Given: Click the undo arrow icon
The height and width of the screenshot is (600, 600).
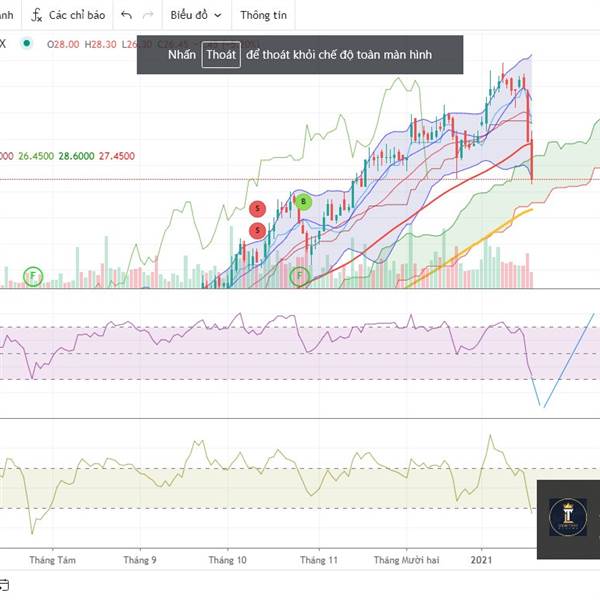Looking at the screenshot, I should coord(126,15).
